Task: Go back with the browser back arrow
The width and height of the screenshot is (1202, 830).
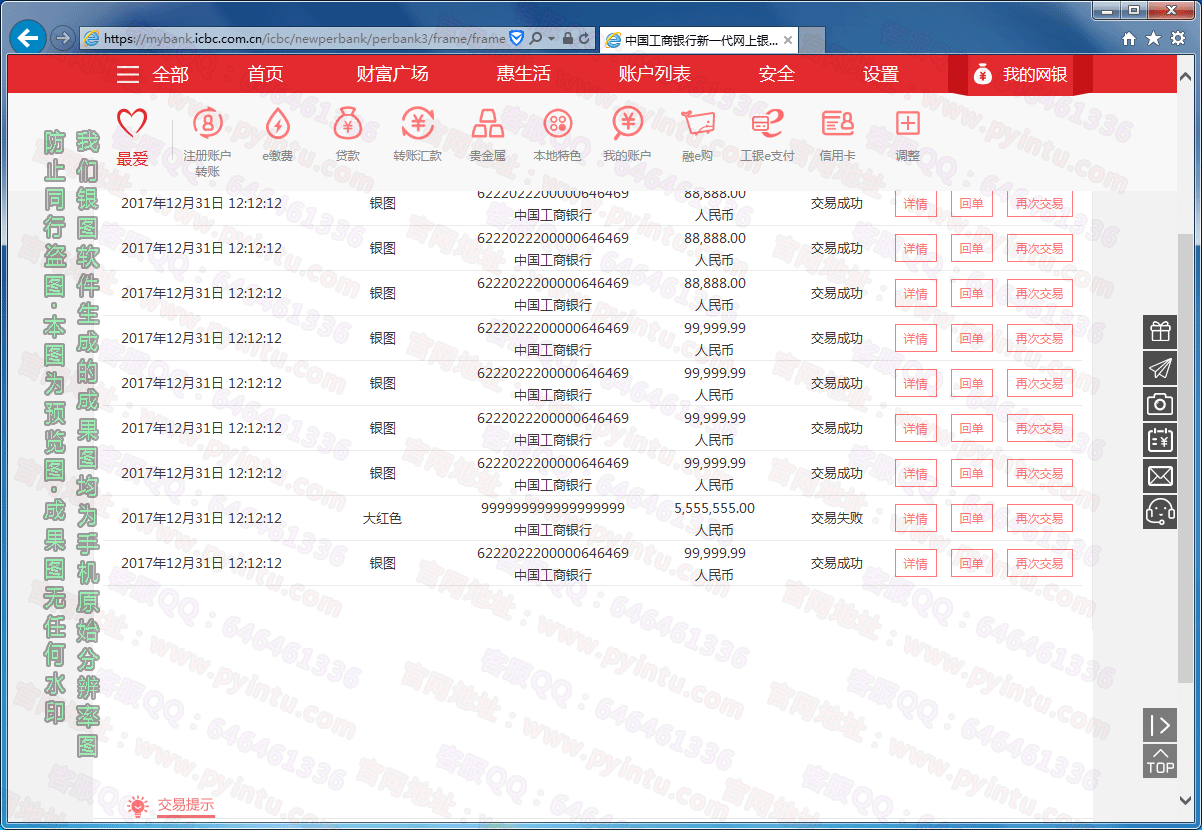Action: pos(29,38)
